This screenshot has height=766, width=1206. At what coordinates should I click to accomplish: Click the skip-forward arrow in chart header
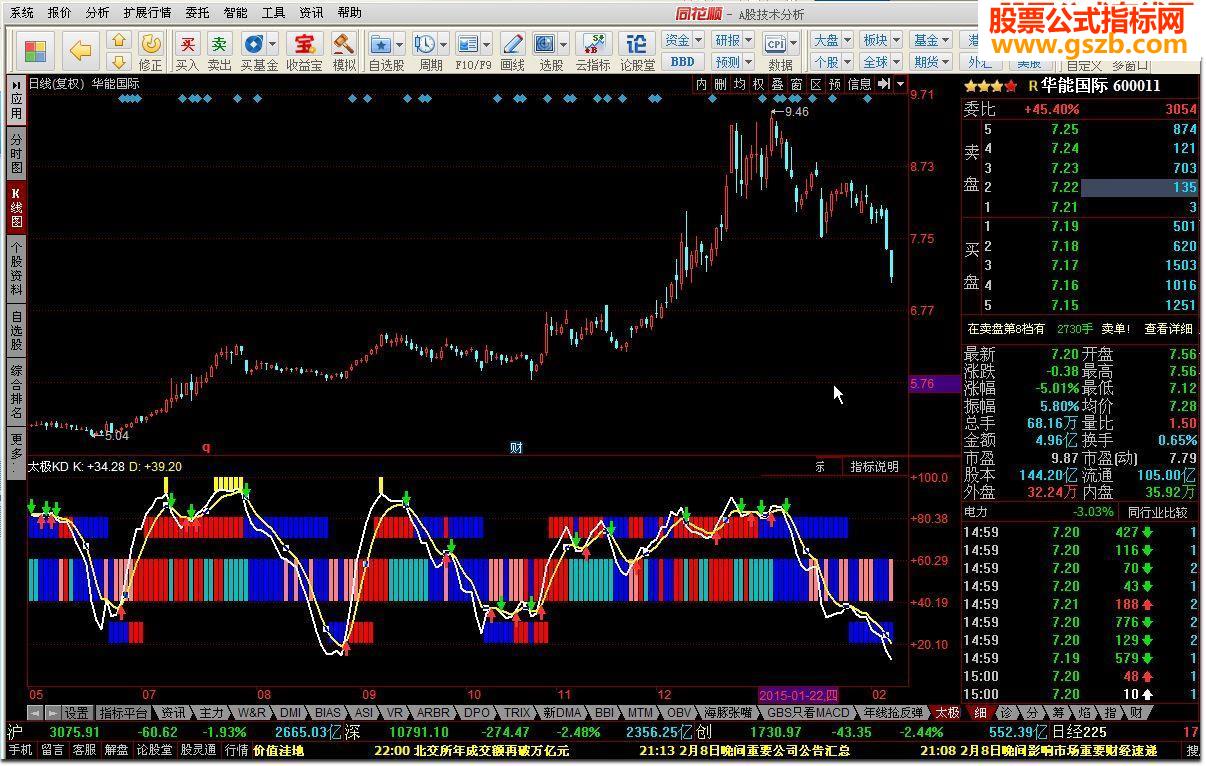click(x=884, y=85)
